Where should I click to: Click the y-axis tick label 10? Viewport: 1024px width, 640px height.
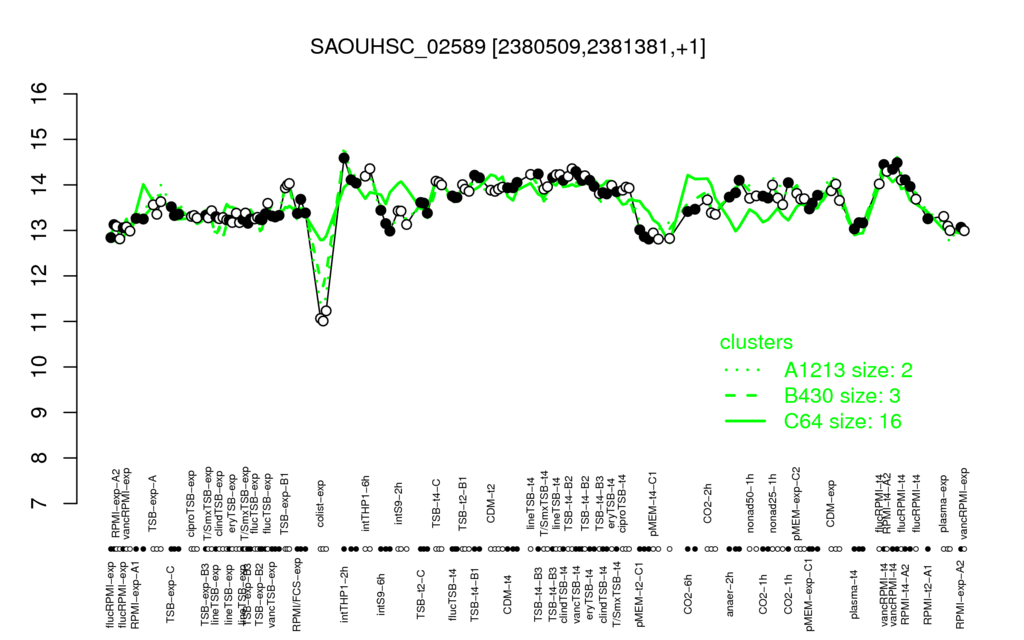click(x=40, y=367)
